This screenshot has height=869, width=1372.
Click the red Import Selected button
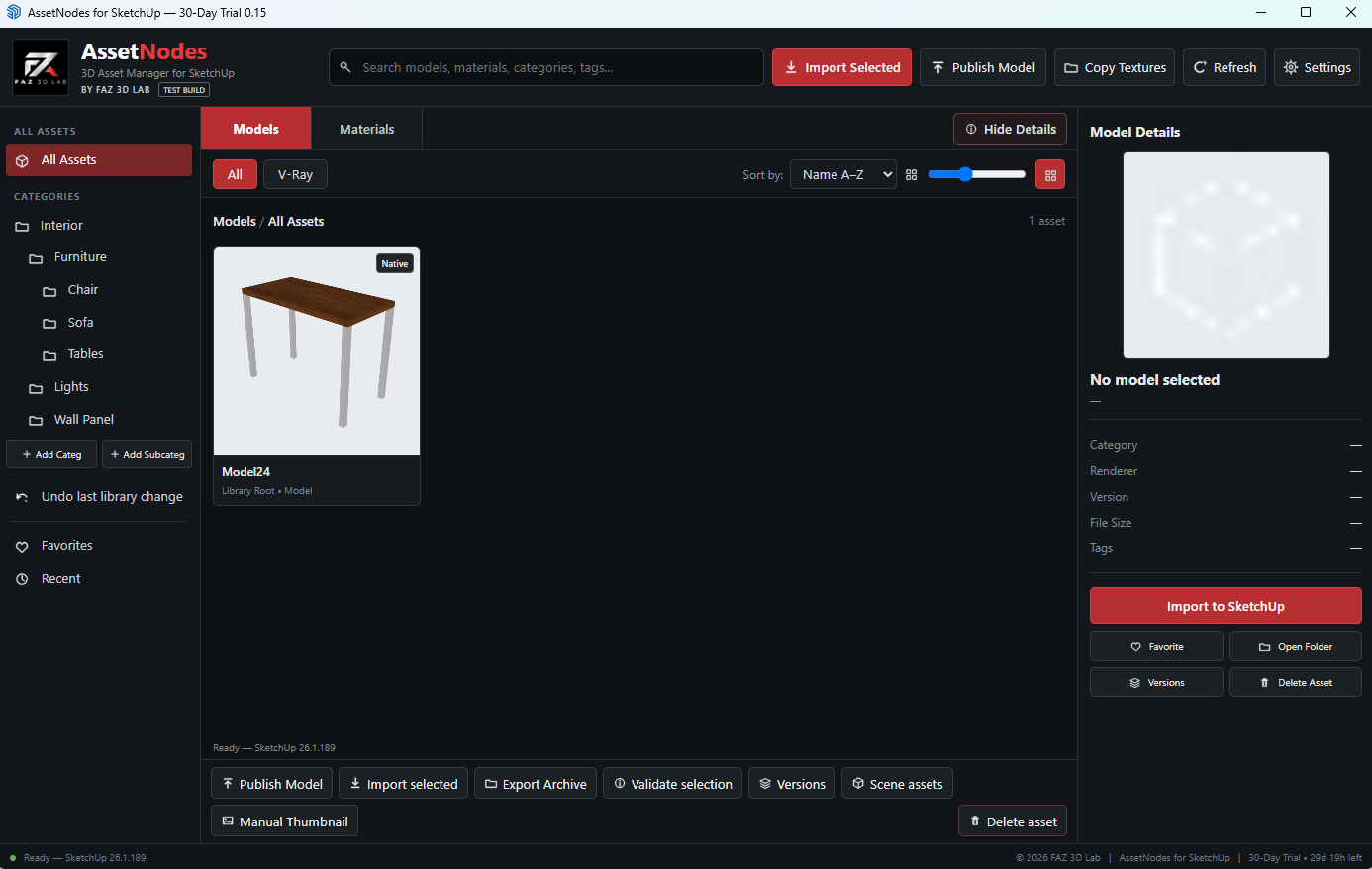(841, 67)
